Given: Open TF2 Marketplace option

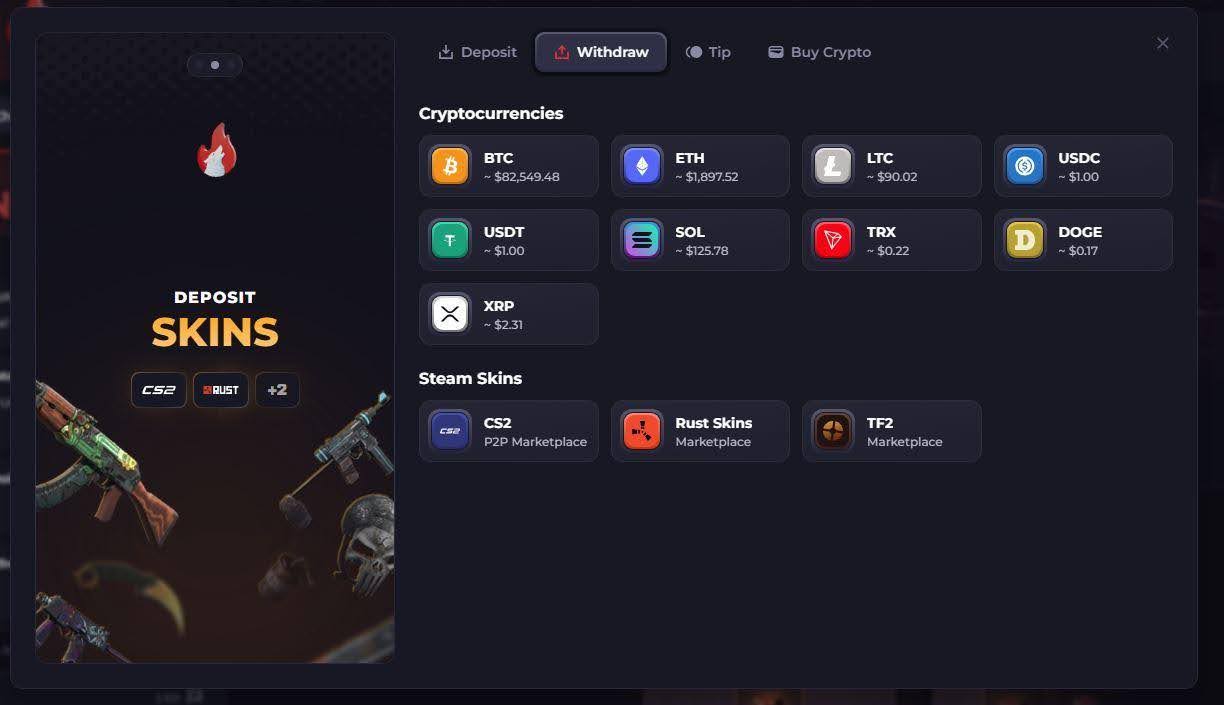Looking at the screenshot, I should coord(892,431).
